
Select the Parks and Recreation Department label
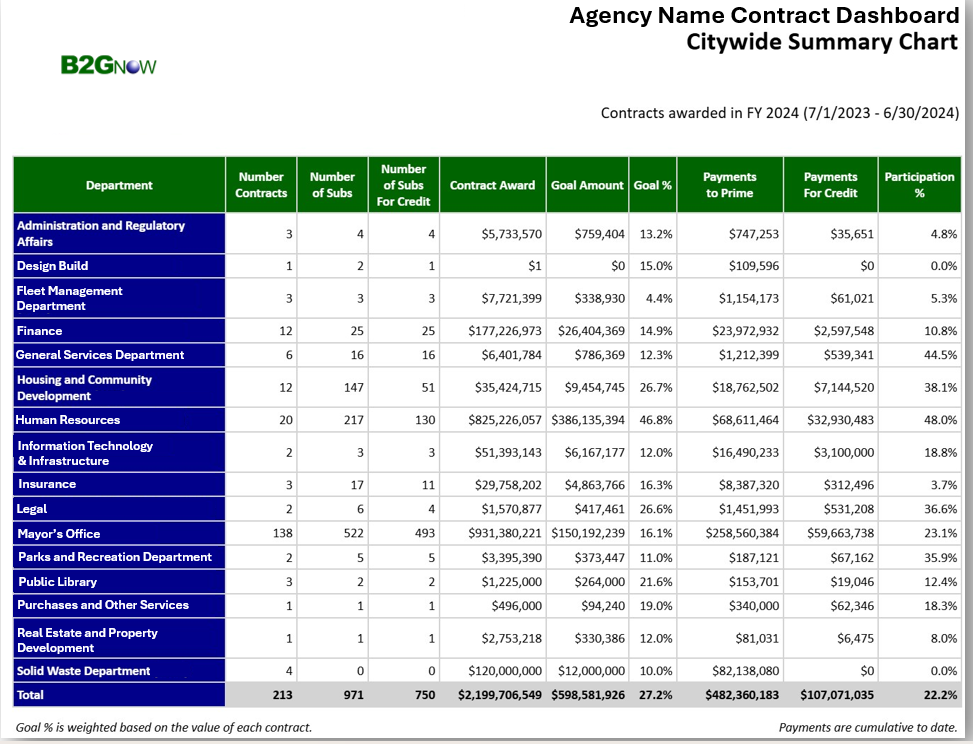pyautogui.click(x=114, y=557)
